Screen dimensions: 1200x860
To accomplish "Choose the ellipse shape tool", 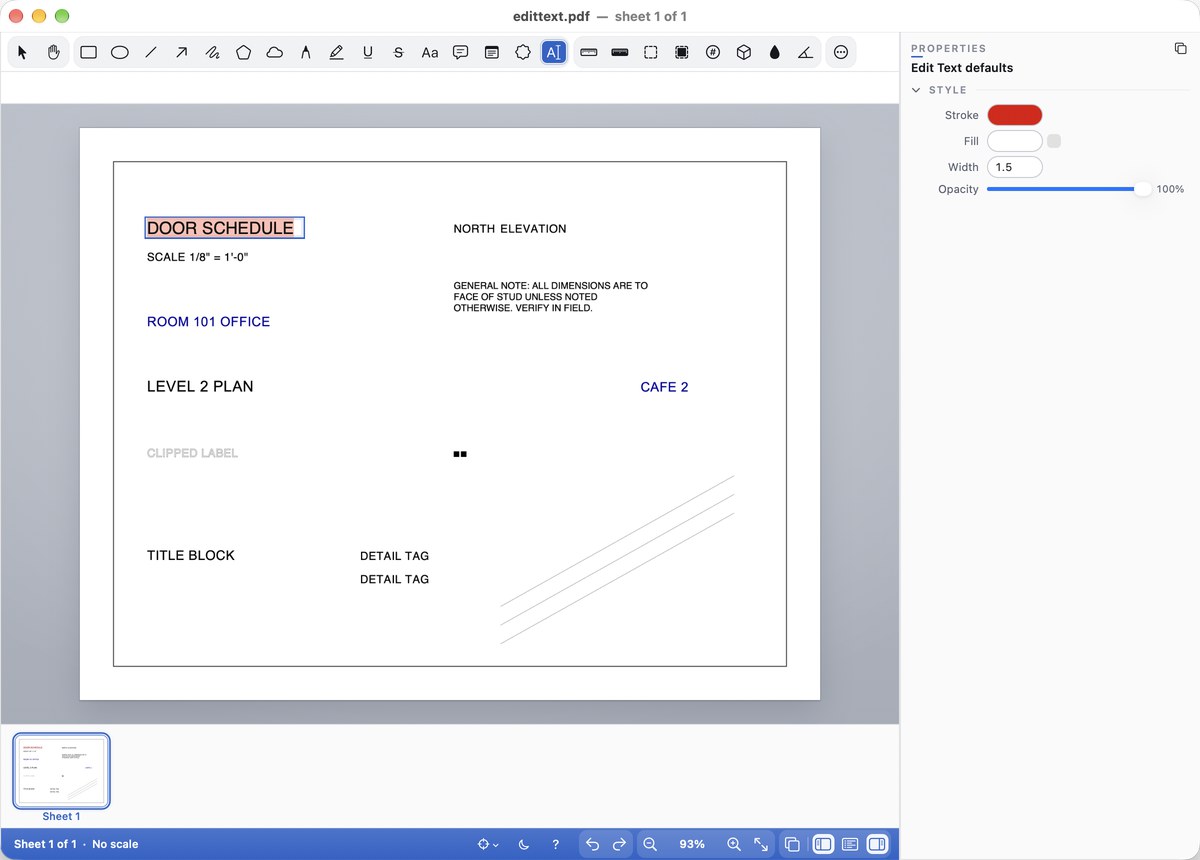I will point(119,53).
